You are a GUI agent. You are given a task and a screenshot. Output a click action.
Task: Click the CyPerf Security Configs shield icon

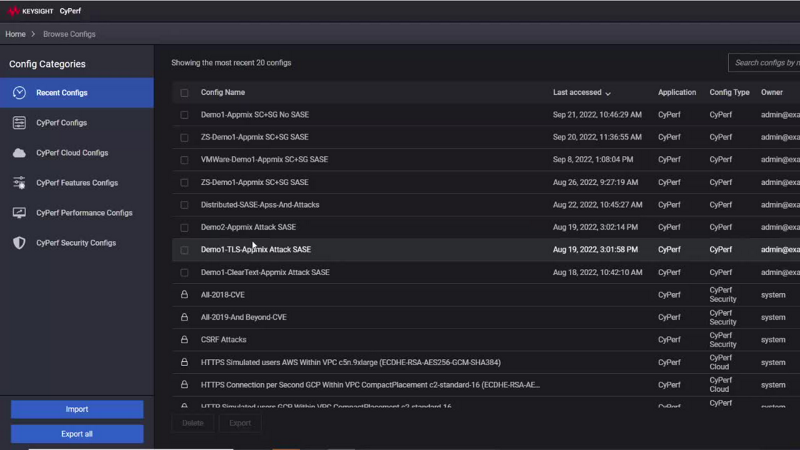(19, 243)
